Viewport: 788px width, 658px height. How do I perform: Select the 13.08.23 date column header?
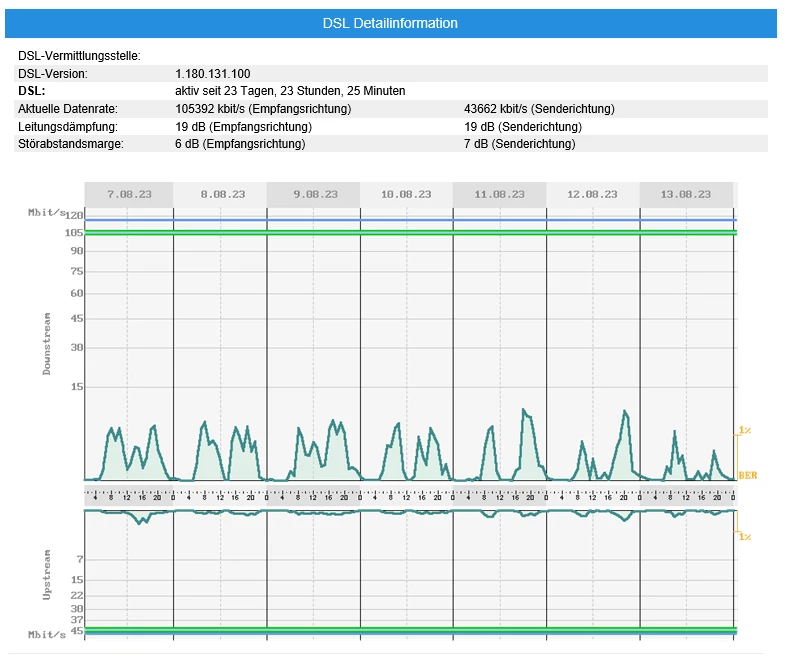686,195
